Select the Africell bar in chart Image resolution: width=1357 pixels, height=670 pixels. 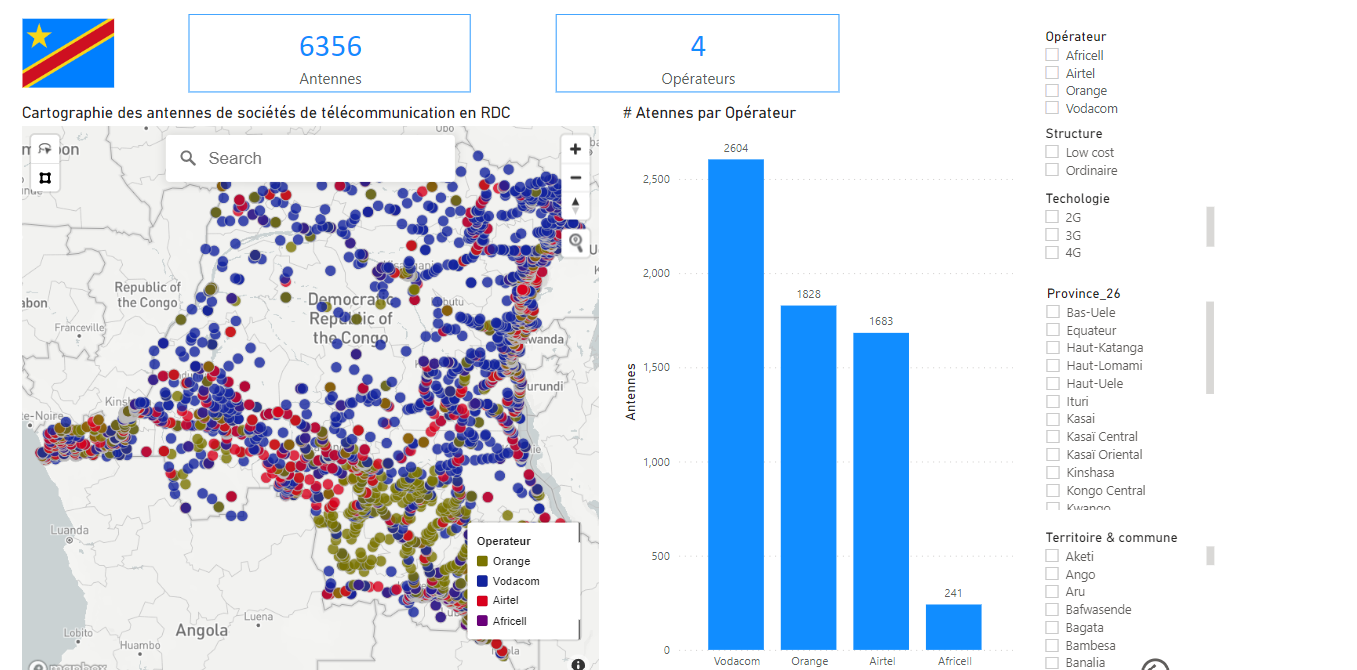[x=953, y=627]
